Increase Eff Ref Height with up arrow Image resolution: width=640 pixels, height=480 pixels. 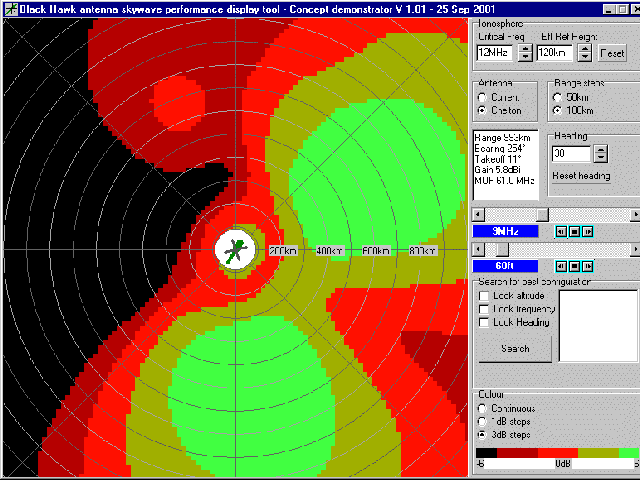[585, 49]
